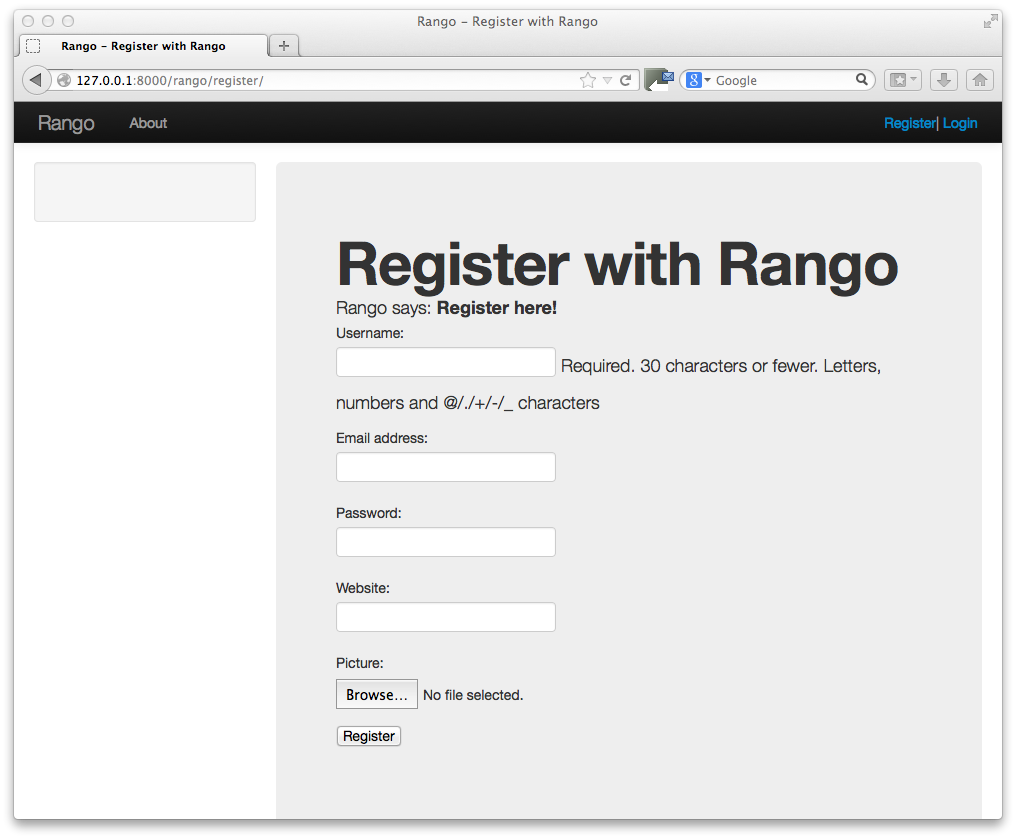Show bookmarks via the bookmarks toolbar icon
The image size is (1016, 839).
(x=898, y=79)
